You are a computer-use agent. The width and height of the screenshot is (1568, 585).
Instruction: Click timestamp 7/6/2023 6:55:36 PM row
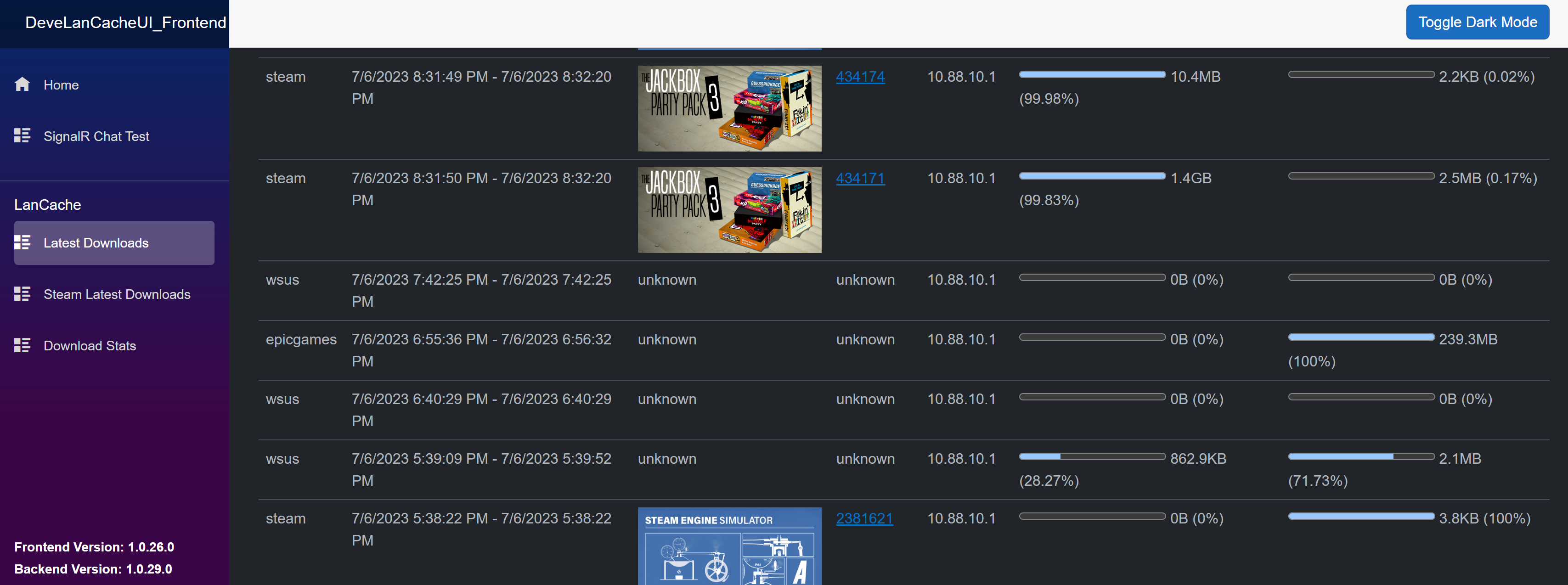(x=481, y=350)
